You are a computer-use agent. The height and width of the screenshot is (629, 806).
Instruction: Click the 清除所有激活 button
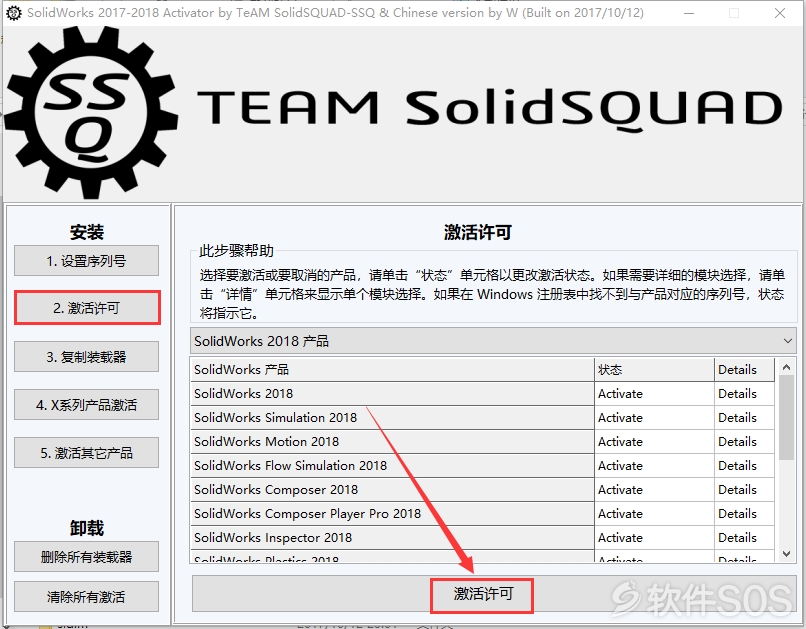[x=86, y=597]
